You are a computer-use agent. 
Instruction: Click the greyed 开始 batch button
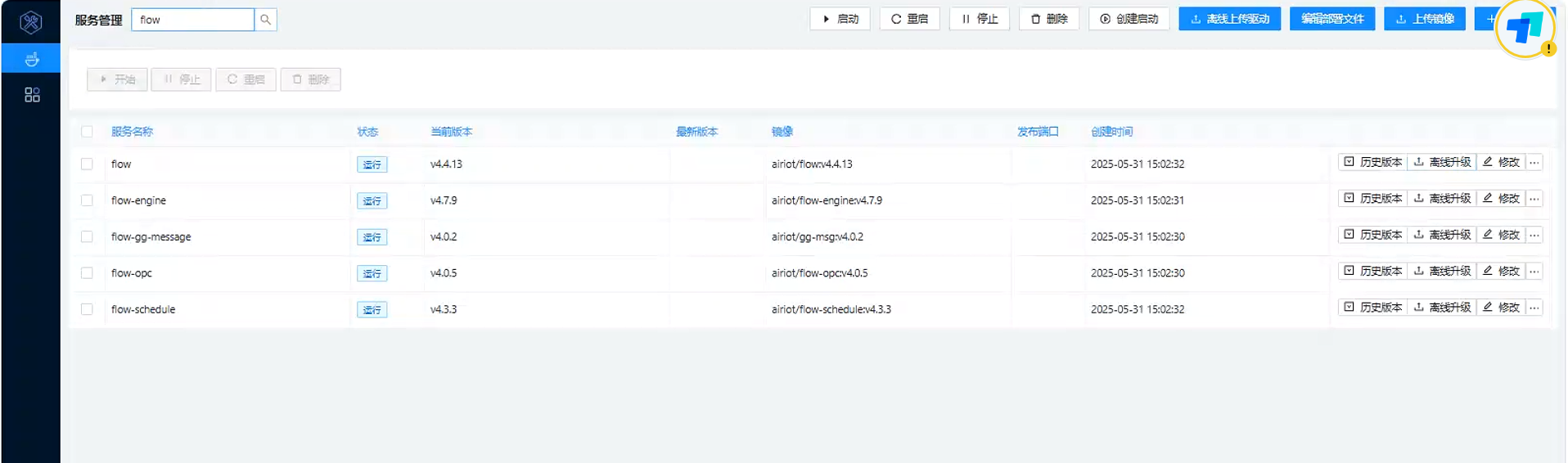117,79
